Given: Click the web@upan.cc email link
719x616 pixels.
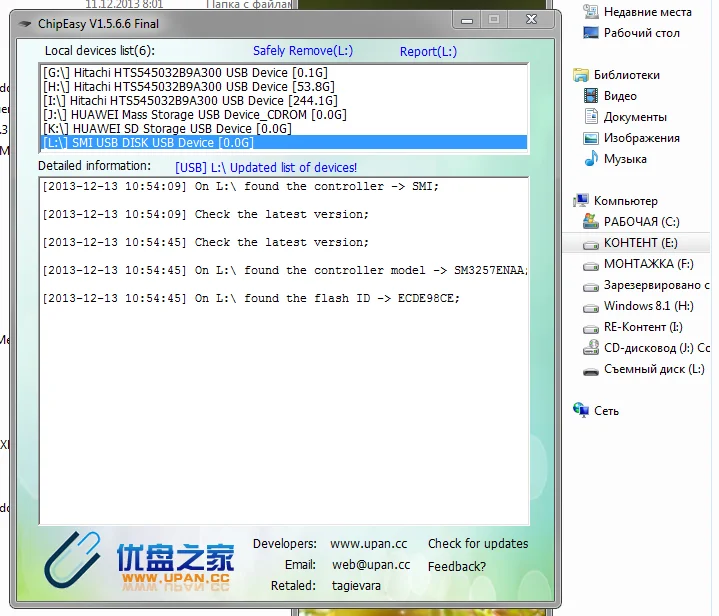Looking at the screenshot, I should pos(371,565).
